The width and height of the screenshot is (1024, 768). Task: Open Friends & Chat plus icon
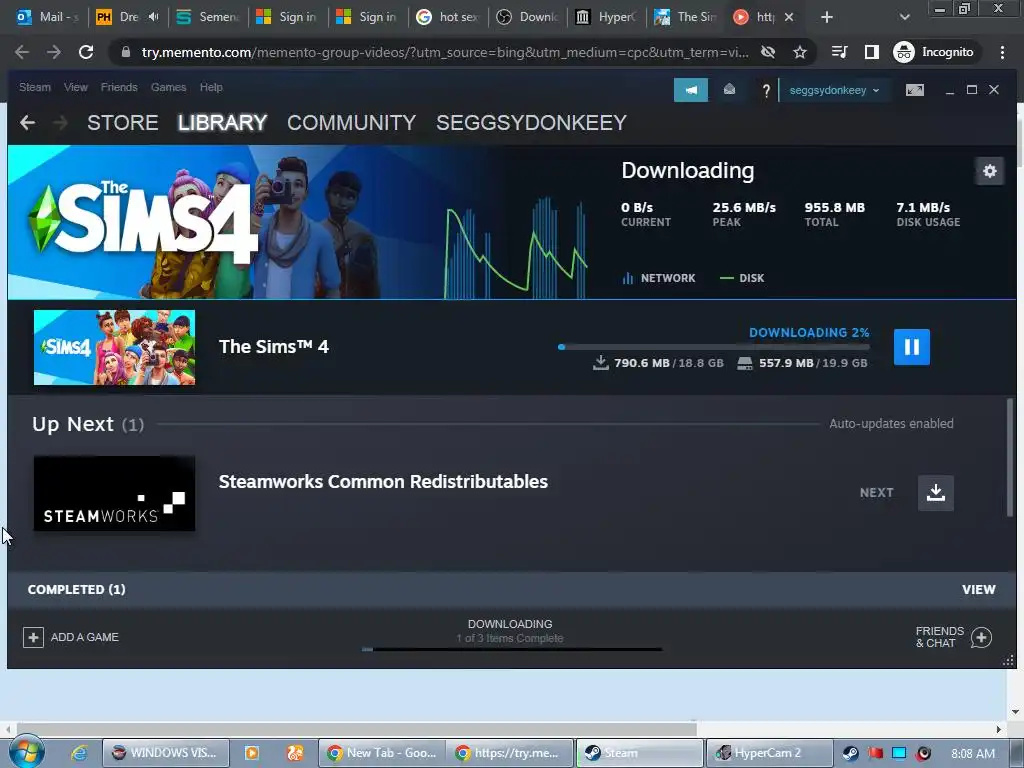pyautogui.click(x=981, y=637)
